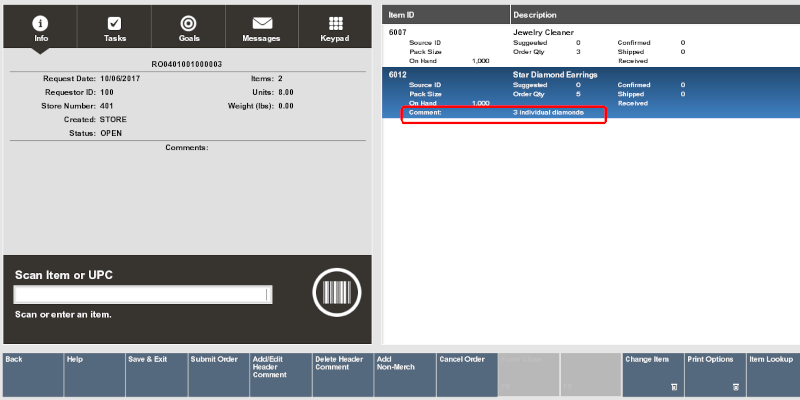
Task: Click Order Qty 5 for Star Diamond Earrings
Action: tap(578, 94)
